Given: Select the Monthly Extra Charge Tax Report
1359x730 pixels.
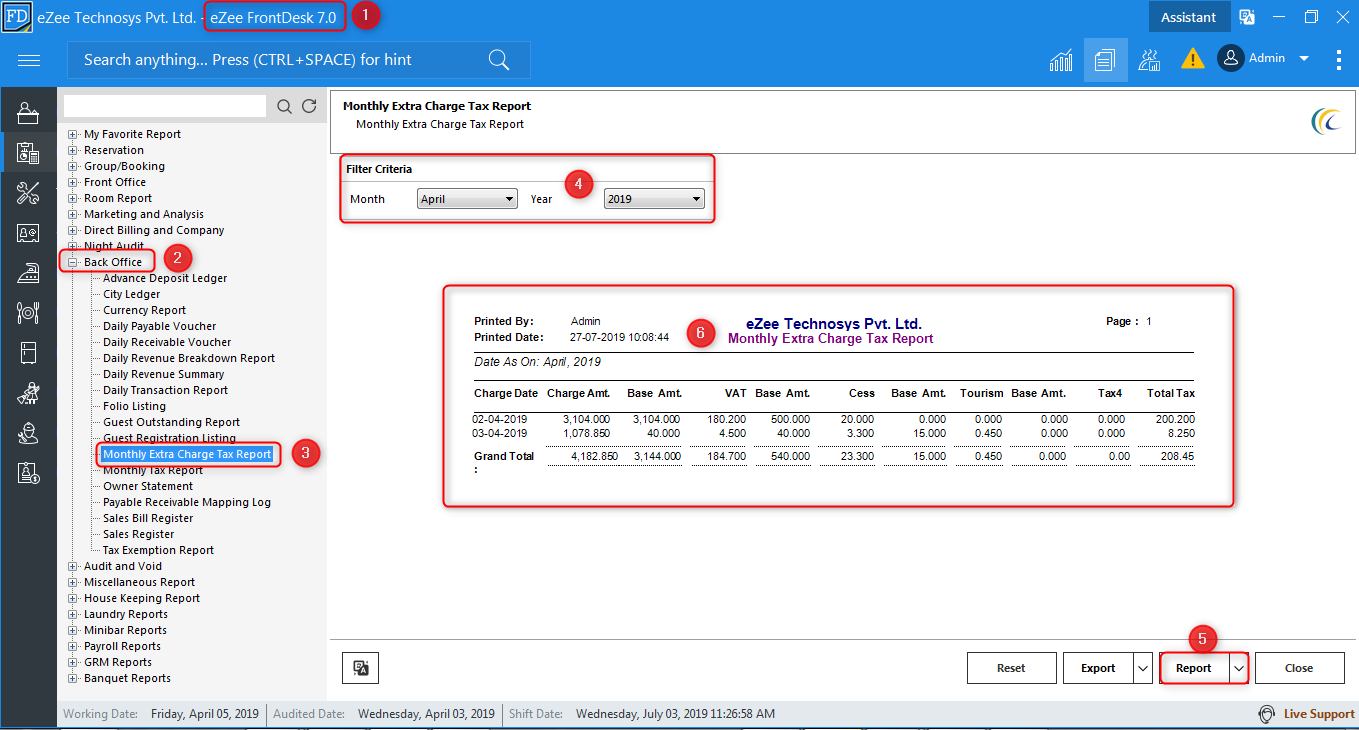Looking at the screenshot, I should [x=187, y=454].
